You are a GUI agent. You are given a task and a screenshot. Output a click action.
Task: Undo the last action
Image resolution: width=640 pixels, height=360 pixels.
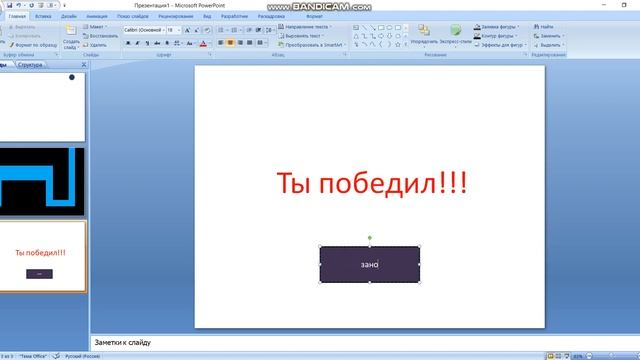[18, 5]
